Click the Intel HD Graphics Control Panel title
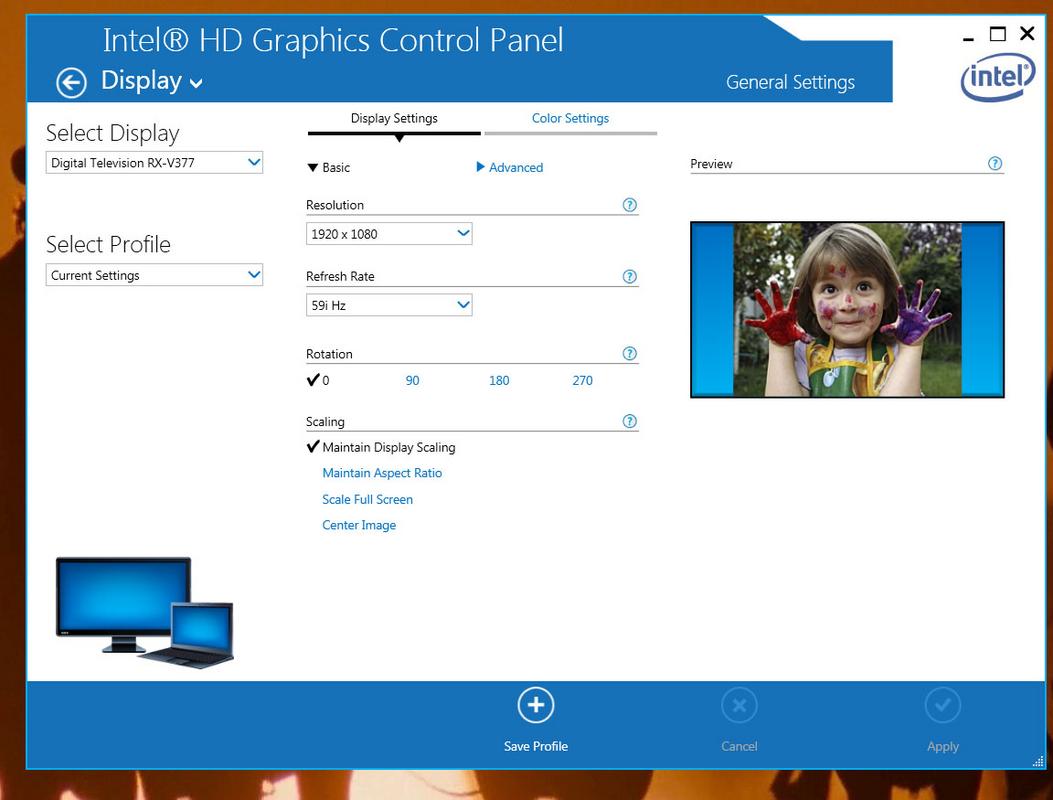Viewport: 1053px width, 800px height. 333,40
